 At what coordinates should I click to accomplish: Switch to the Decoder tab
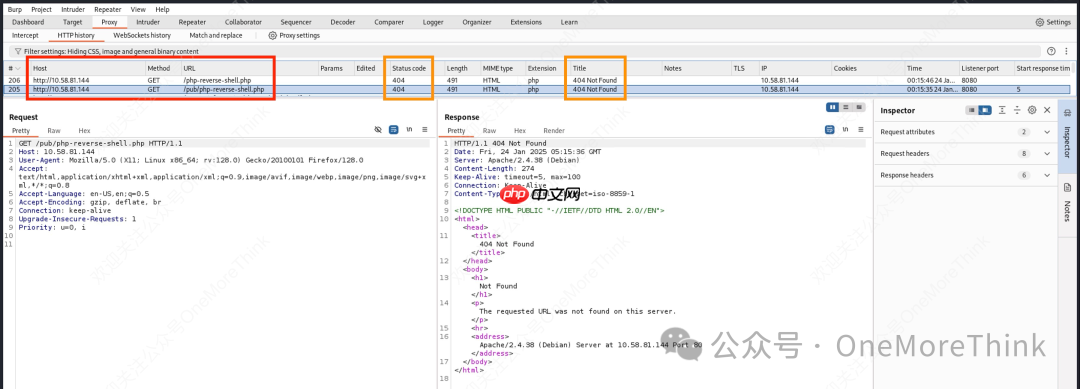pyautogui.click(x=342, y=22)
